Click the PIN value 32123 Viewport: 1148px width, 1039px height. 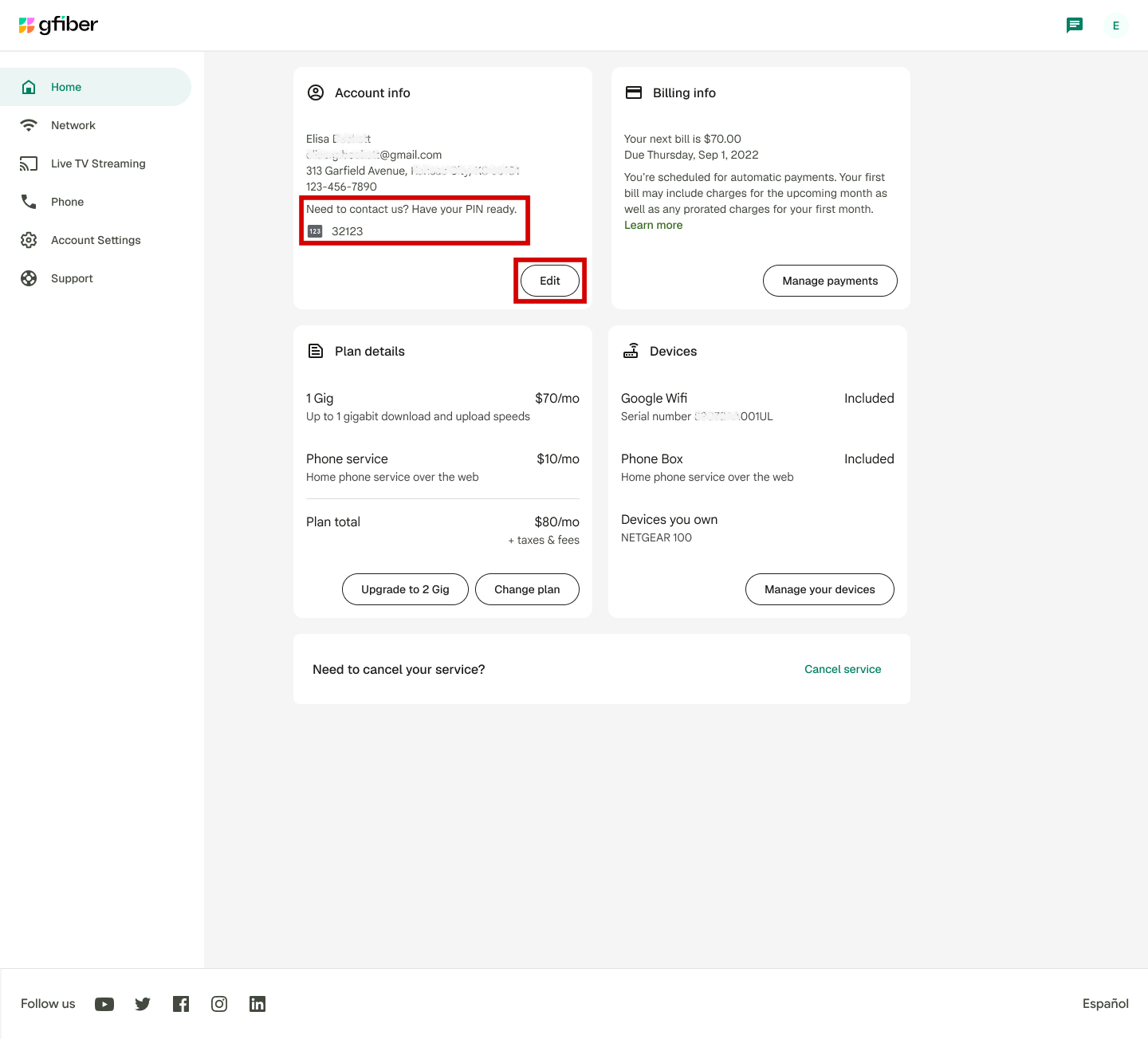pos(347,231)
